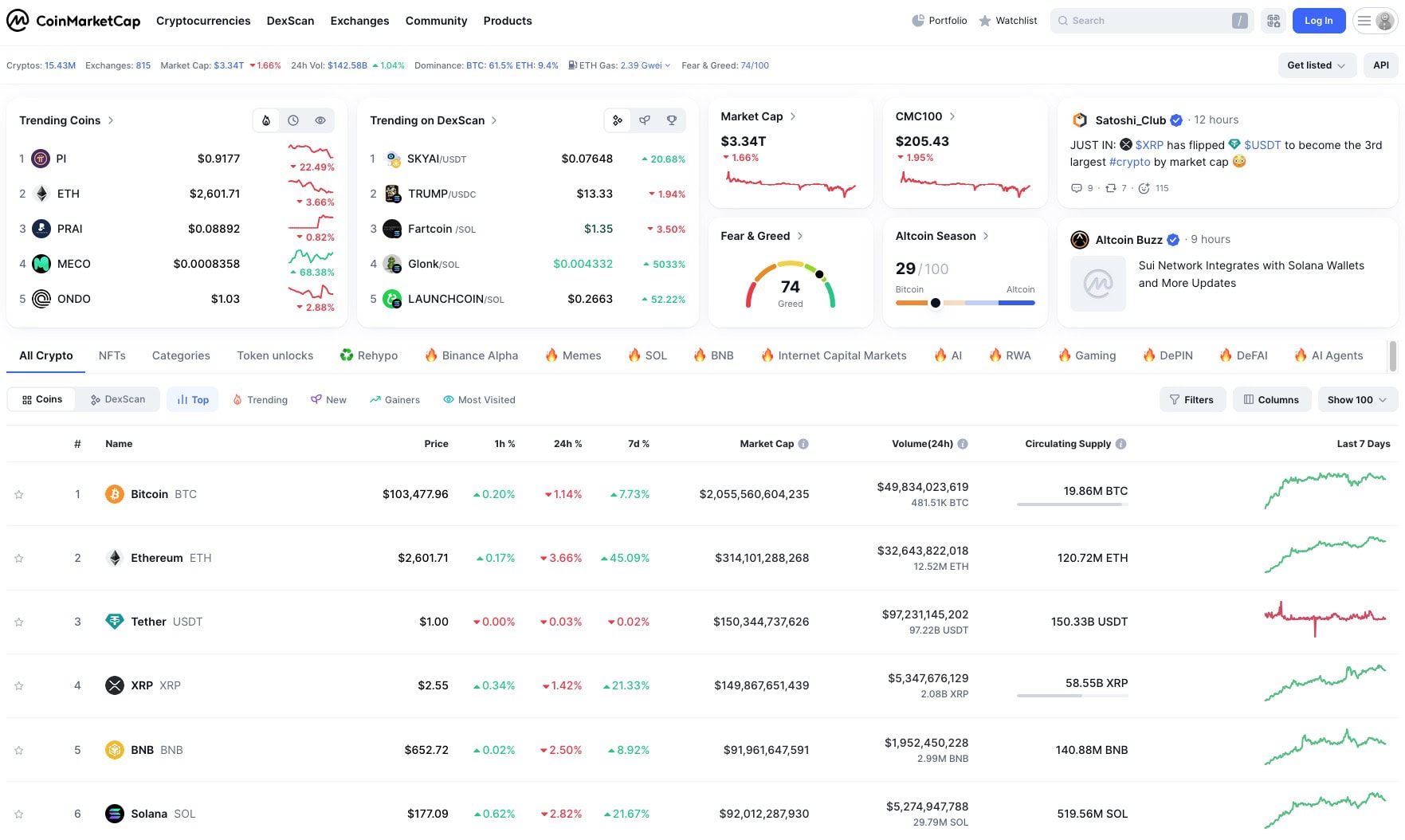This screenshot has width=1405, height=840.
Task: Click the Log In button
Action: click(1319, 21)
